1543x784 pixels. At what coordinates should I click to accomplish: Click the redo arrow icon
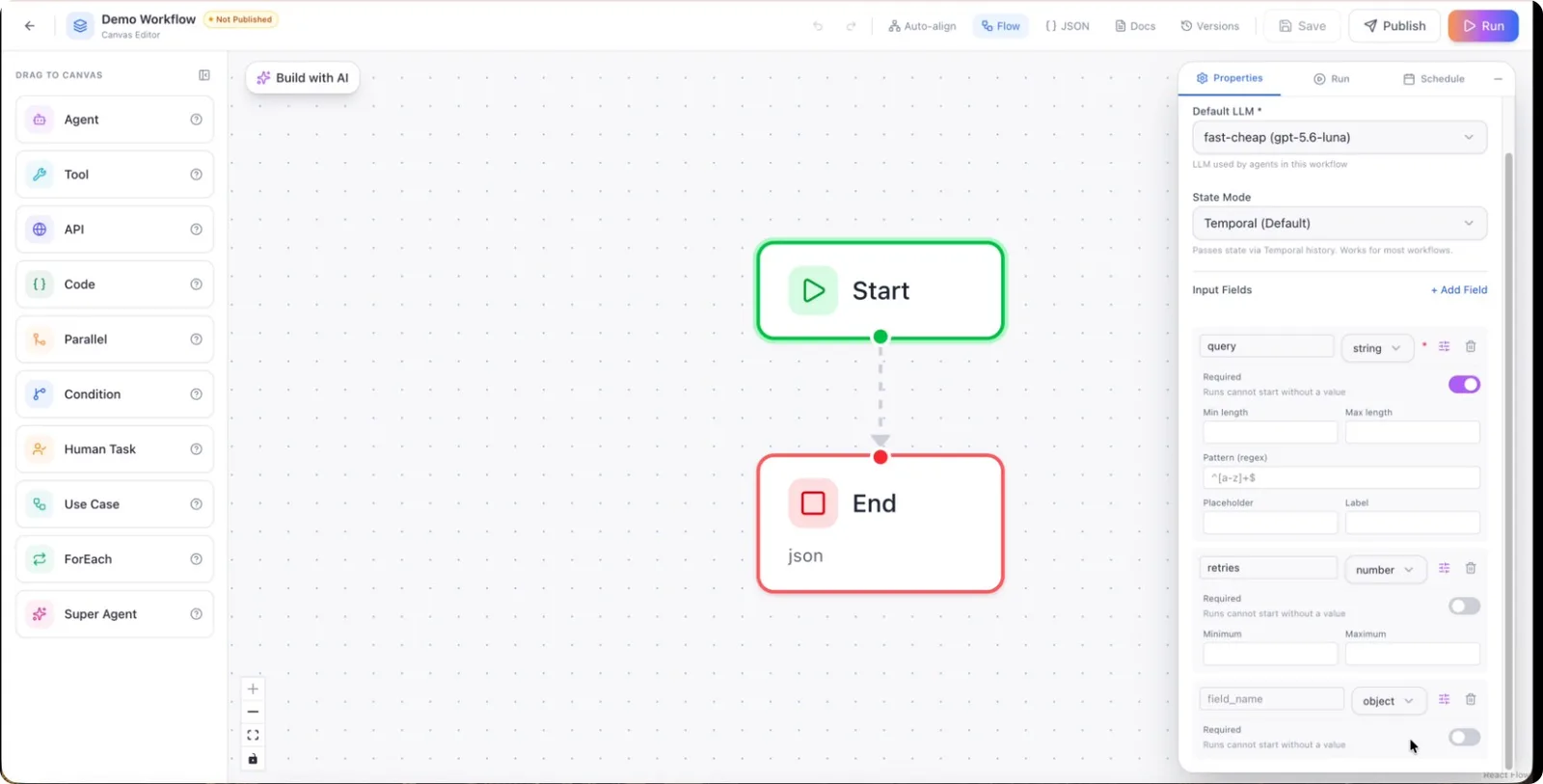(851, 26)
